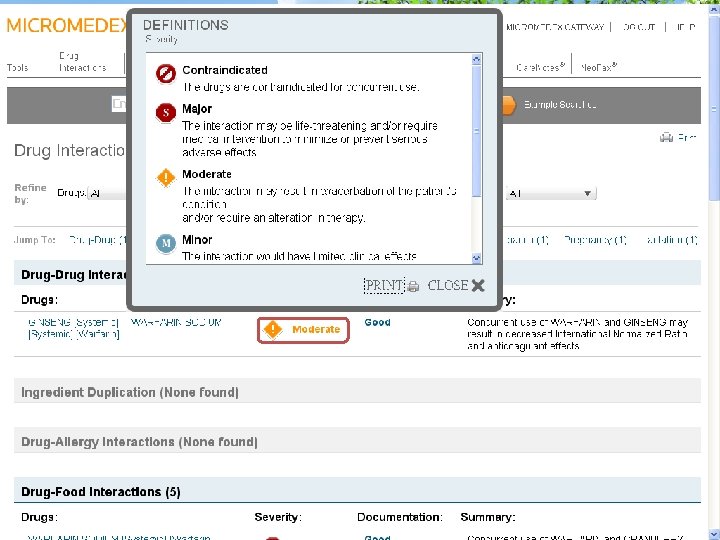Open the Drugs refine dropdown
The height and width of the screenshot is (540, 720).
click(107, 193)
